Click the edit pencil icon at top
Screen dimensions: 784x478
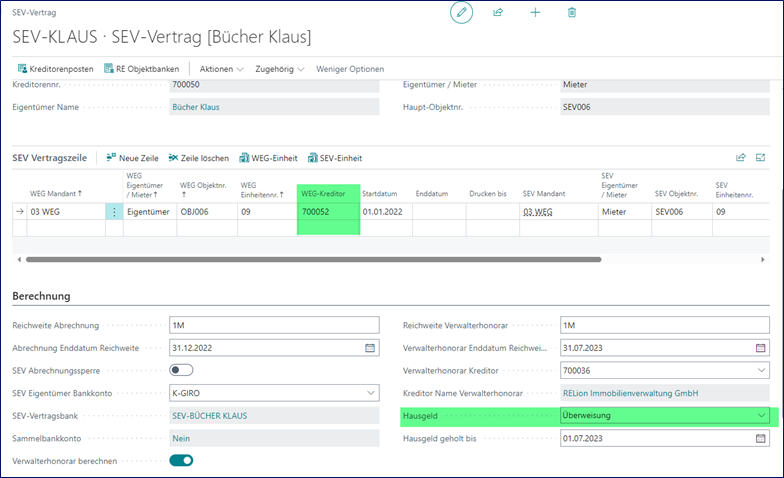(461, 12)
